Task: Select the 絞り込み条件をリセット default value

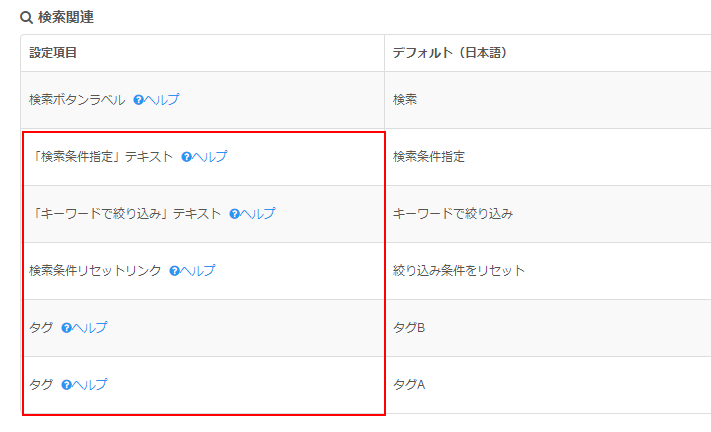Action: 459,271
